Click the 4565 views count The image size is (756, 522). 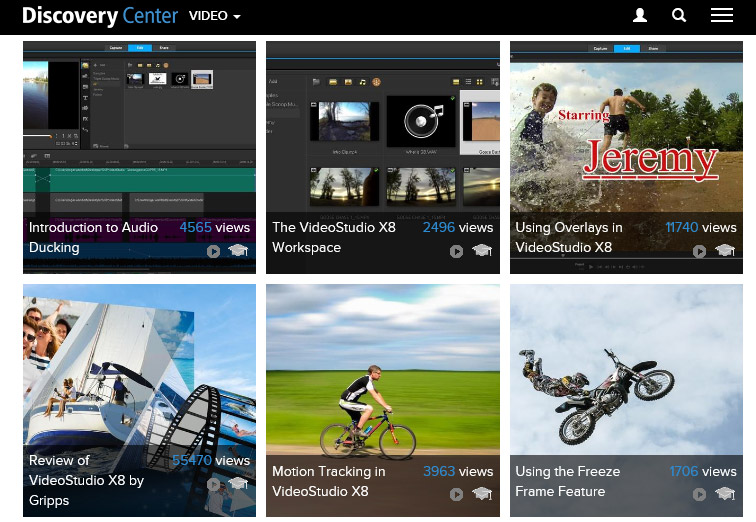click(x=215, y=228)
